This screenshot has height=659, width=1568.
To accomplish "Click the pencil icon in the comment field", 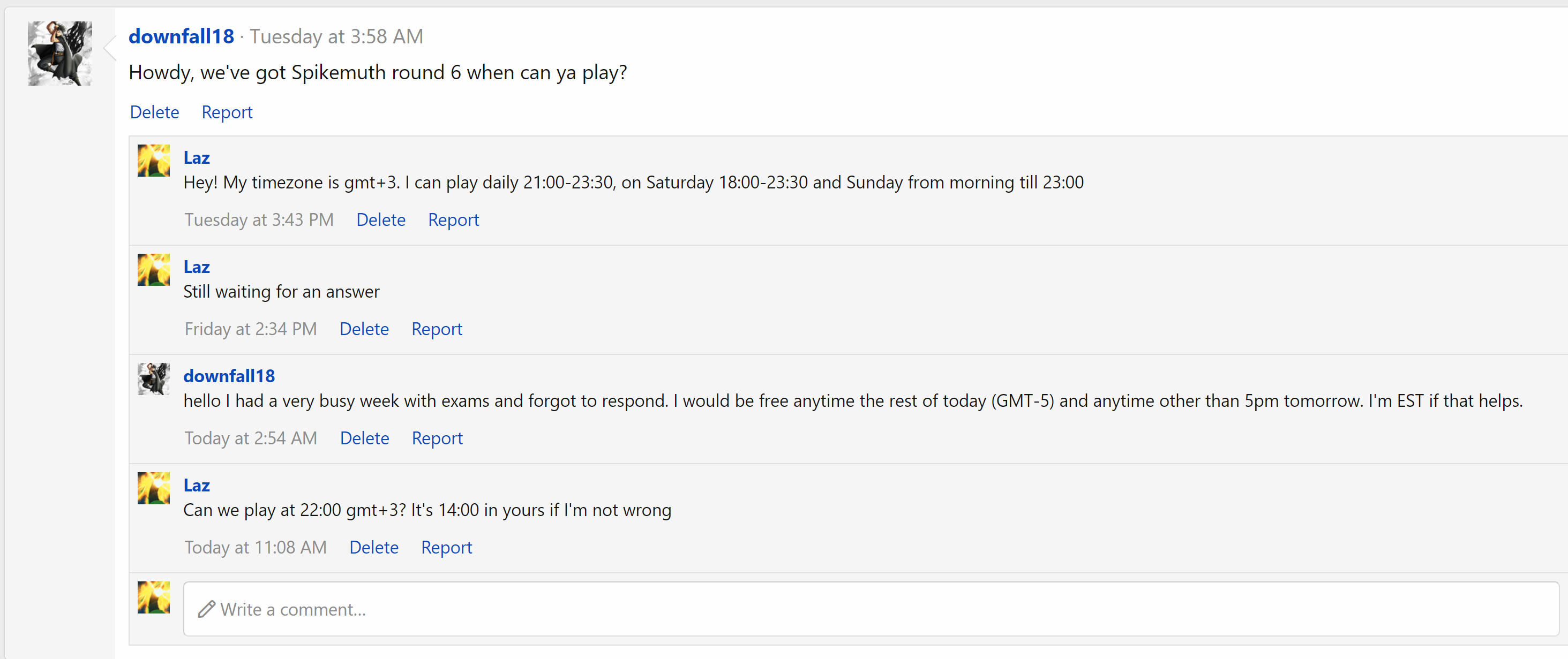I will pyautogui.click(x=206, y=609).
